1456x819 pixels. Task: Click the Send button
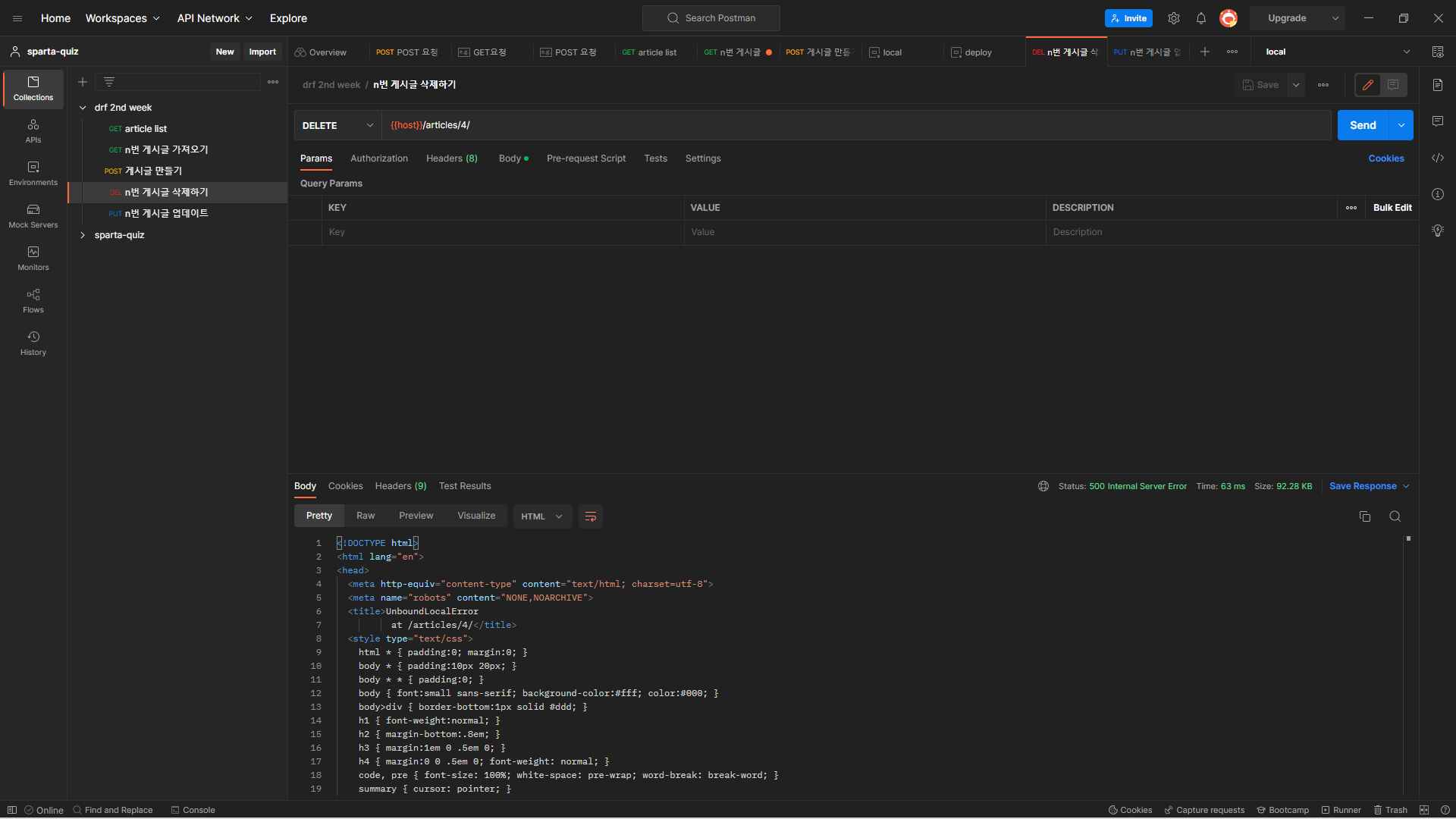1362,125
